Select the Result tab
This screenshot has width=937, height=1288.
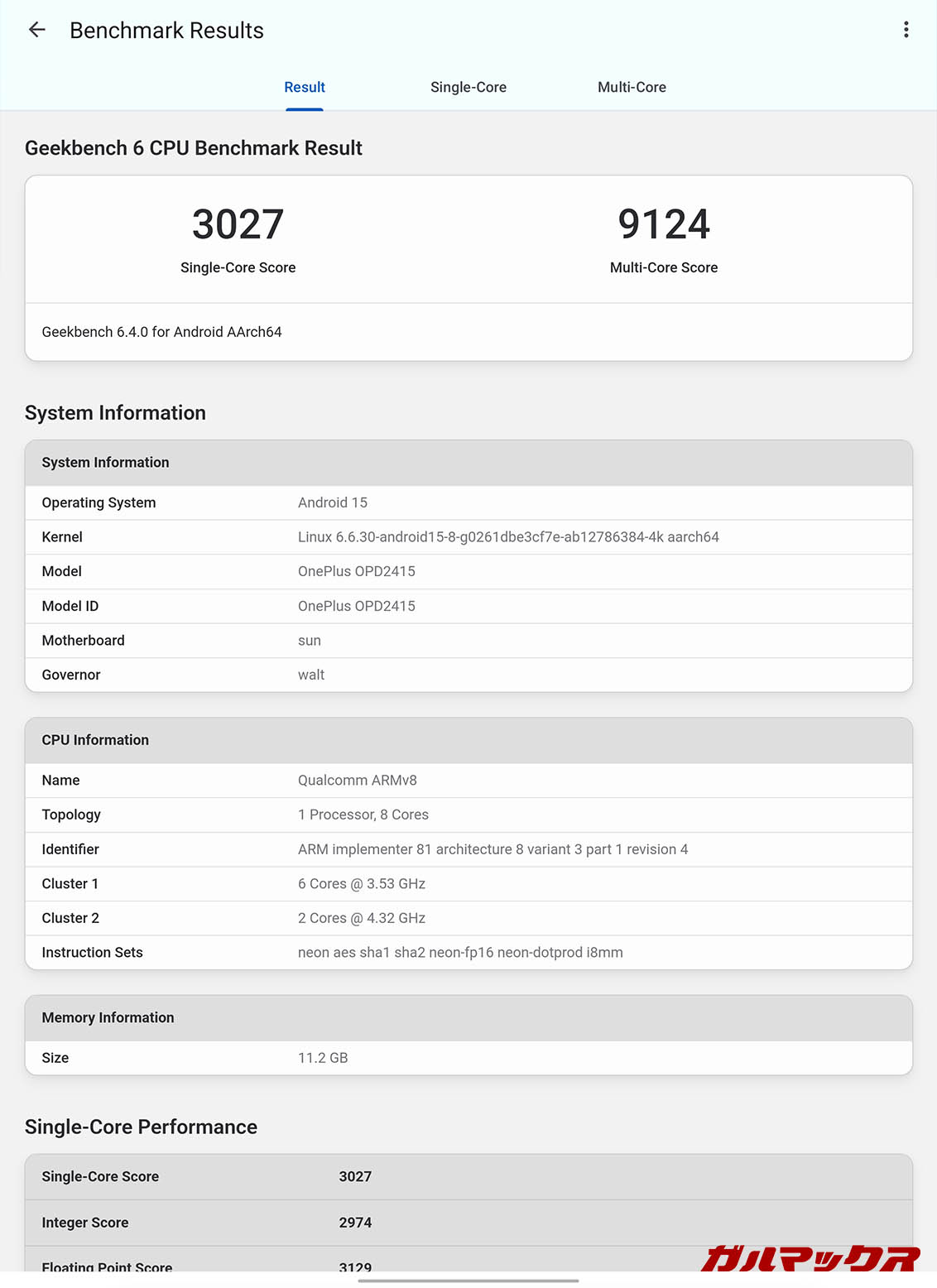[x=305, y=87]
